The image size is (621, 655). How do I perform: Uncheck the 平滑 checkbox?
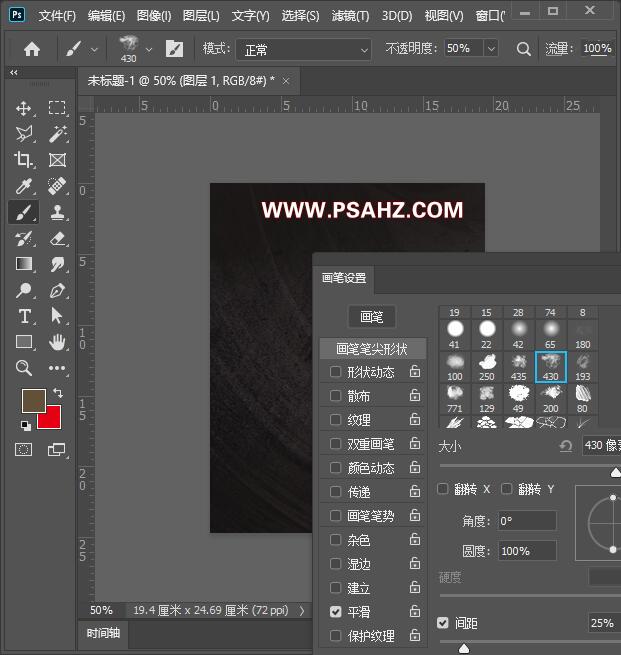point(335,612)
